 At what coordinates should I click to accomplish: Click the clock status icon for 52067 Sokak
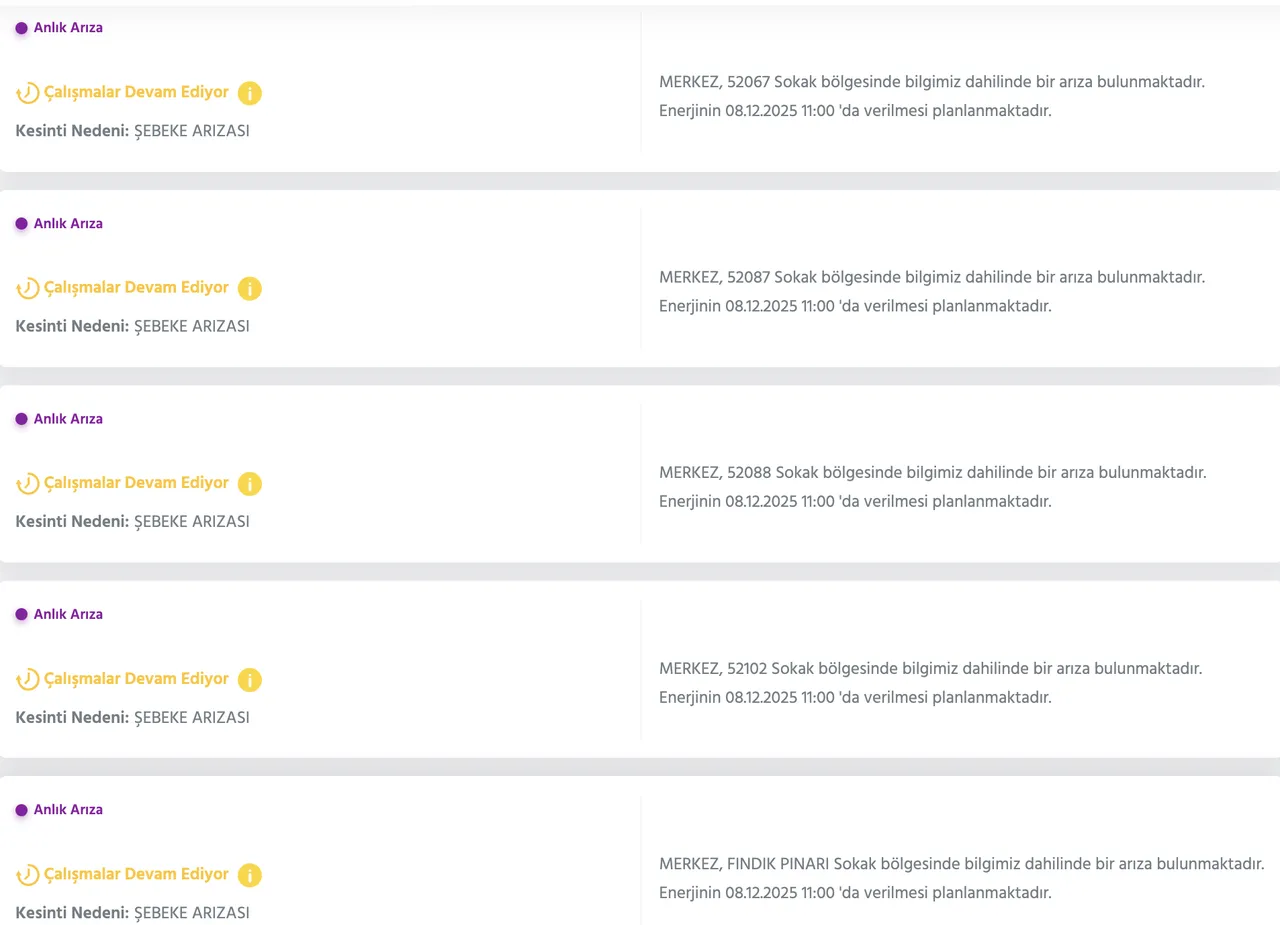[x=28, y=93]
